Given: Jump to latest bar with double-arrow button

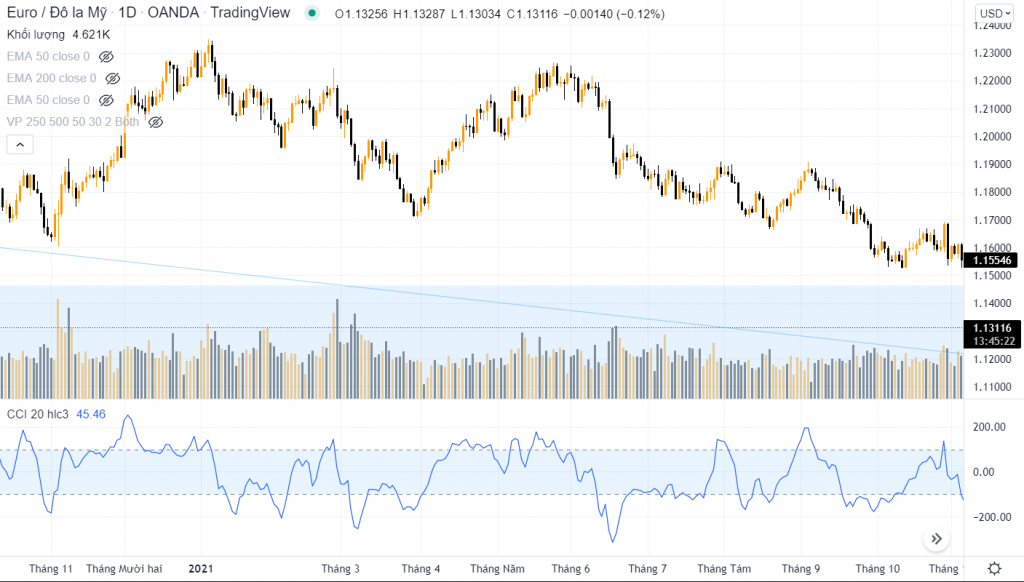Looking at the screenshot, I should [936, 539].
